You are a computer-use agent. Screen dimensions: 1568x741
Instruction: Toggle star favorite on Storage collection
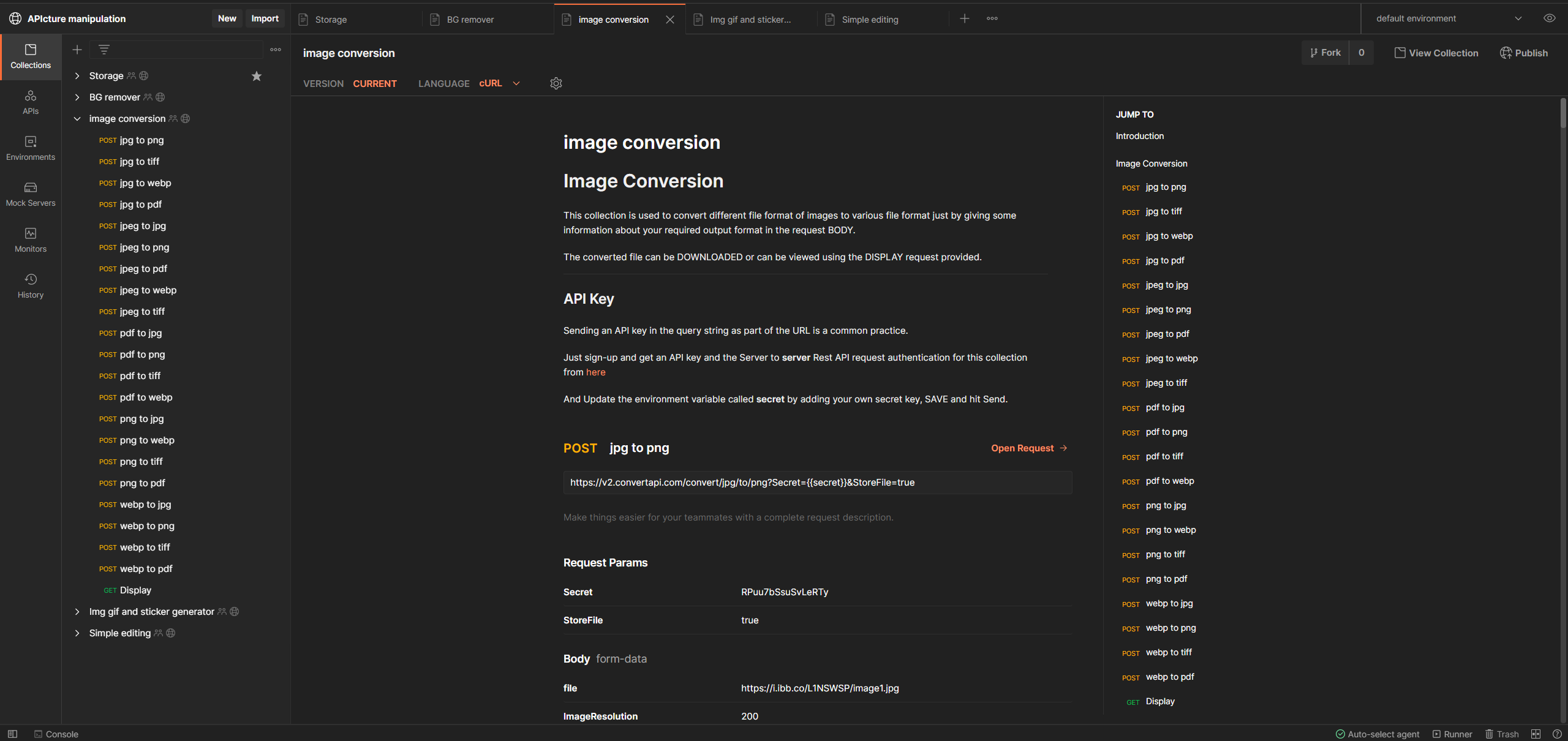(x=257, y=76)
